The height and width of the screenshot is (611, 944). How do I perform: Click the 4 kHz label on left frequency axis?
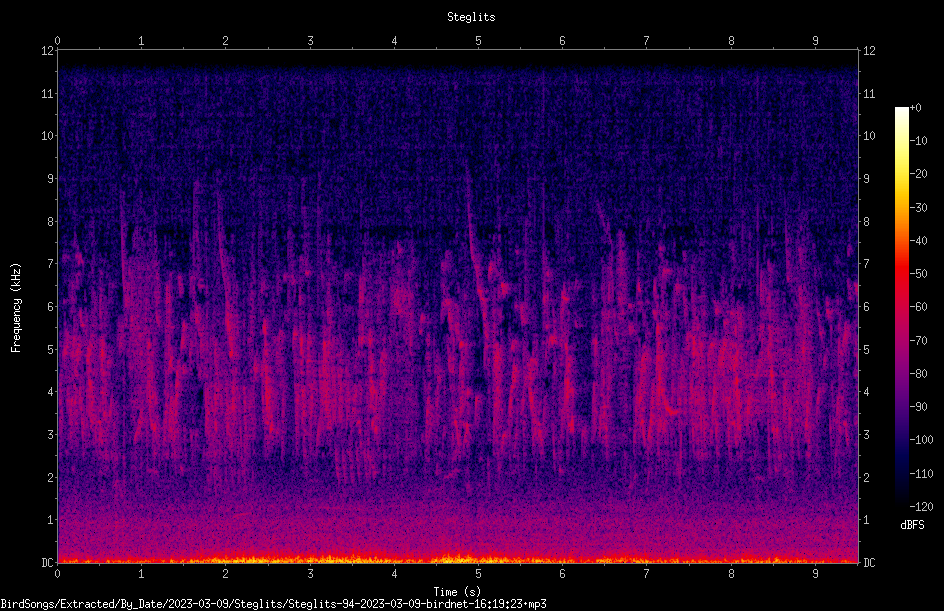51,392
